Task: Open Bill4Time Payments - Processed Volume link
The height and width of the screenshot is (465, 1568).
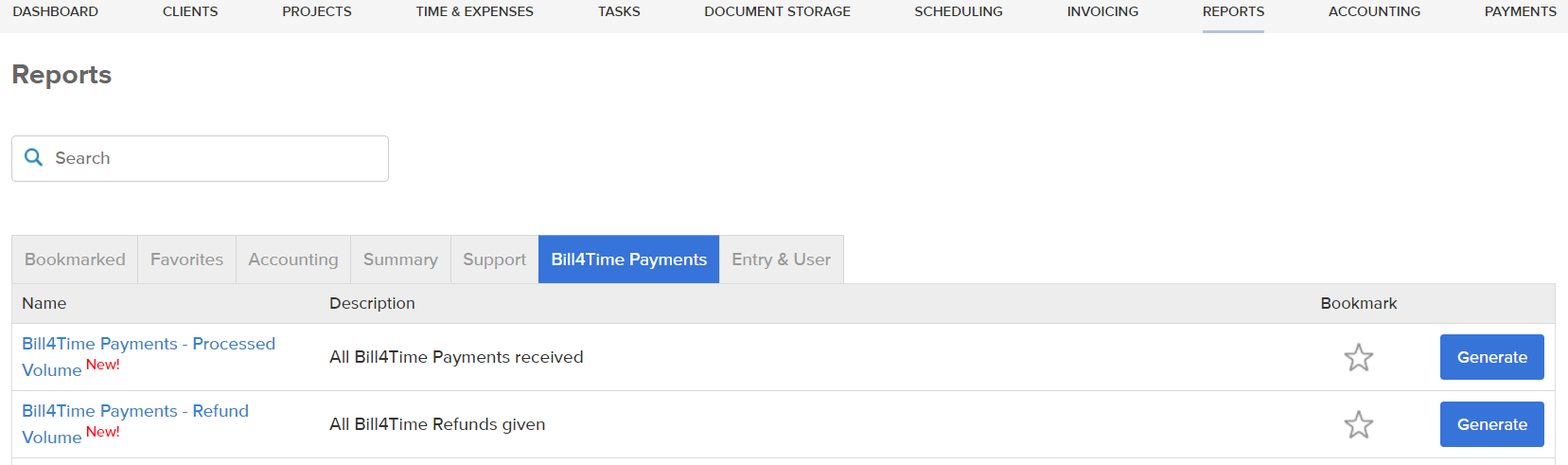Action: pyautogui.click(x=149, y=357)
